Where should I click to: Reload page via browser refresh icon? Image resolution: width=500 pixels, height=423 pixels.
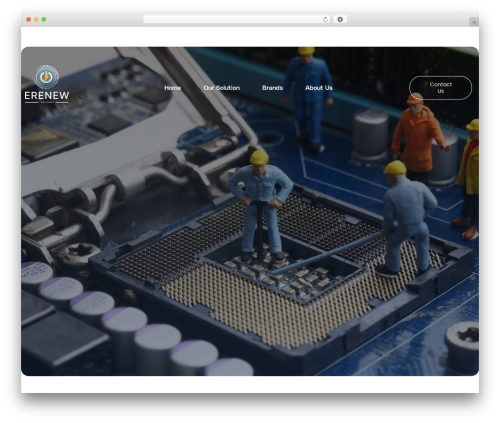pyautogui.click(x=325, y=19)
